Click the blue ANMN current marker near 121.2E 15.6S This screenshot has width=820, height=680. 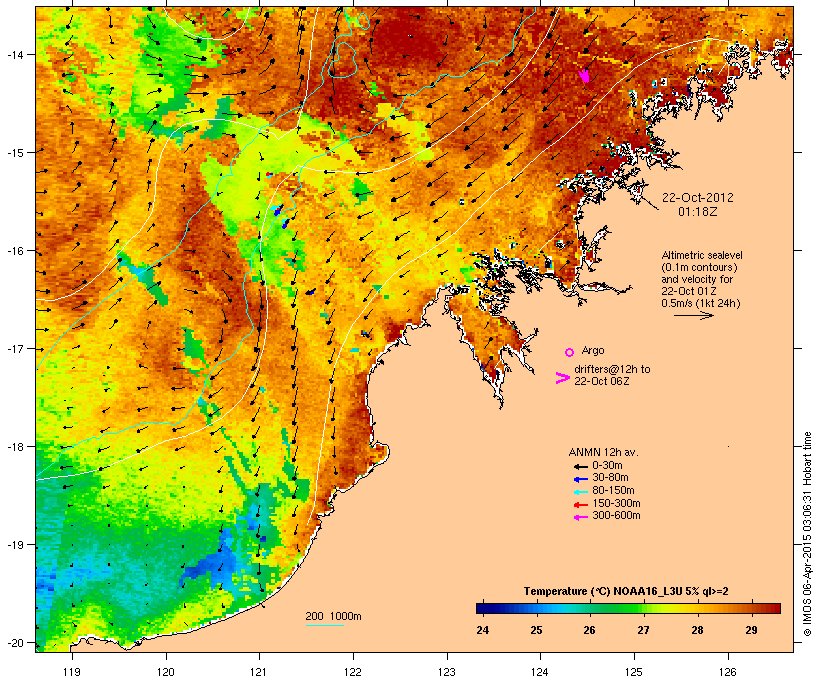tap(278, 210)
